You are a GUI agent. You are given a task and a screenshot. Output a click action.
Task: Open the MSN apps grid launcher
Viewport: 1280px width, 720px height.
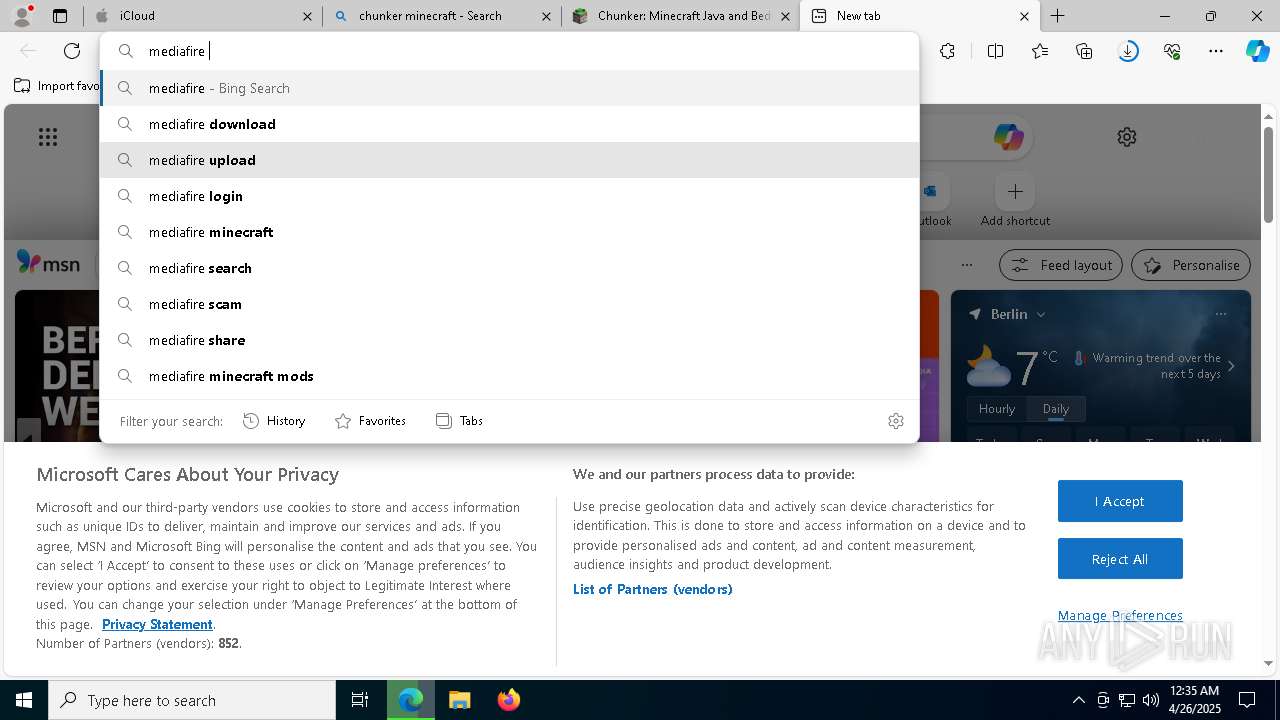click(x=48, y=137)
